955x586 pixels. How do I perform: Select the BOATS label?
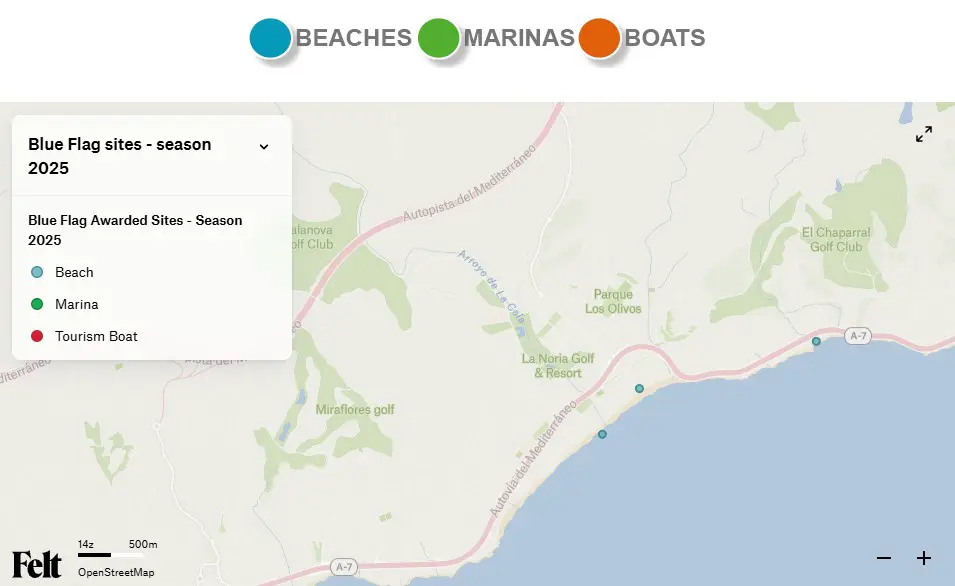point(665,38)
